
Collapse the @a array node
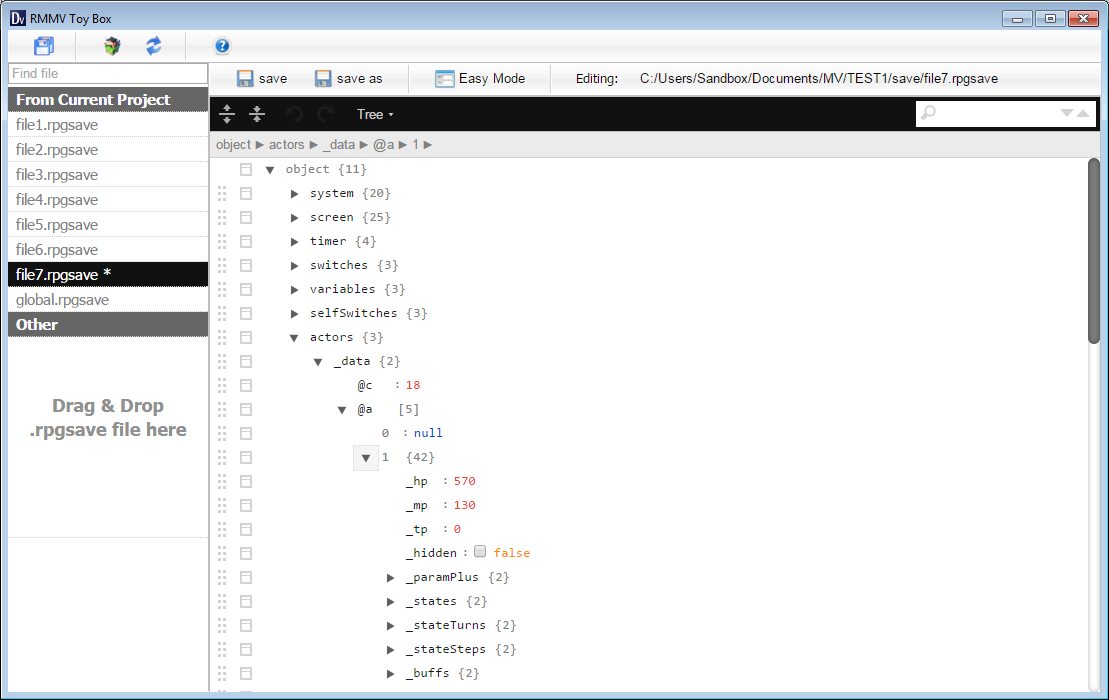tap(342, 410)
